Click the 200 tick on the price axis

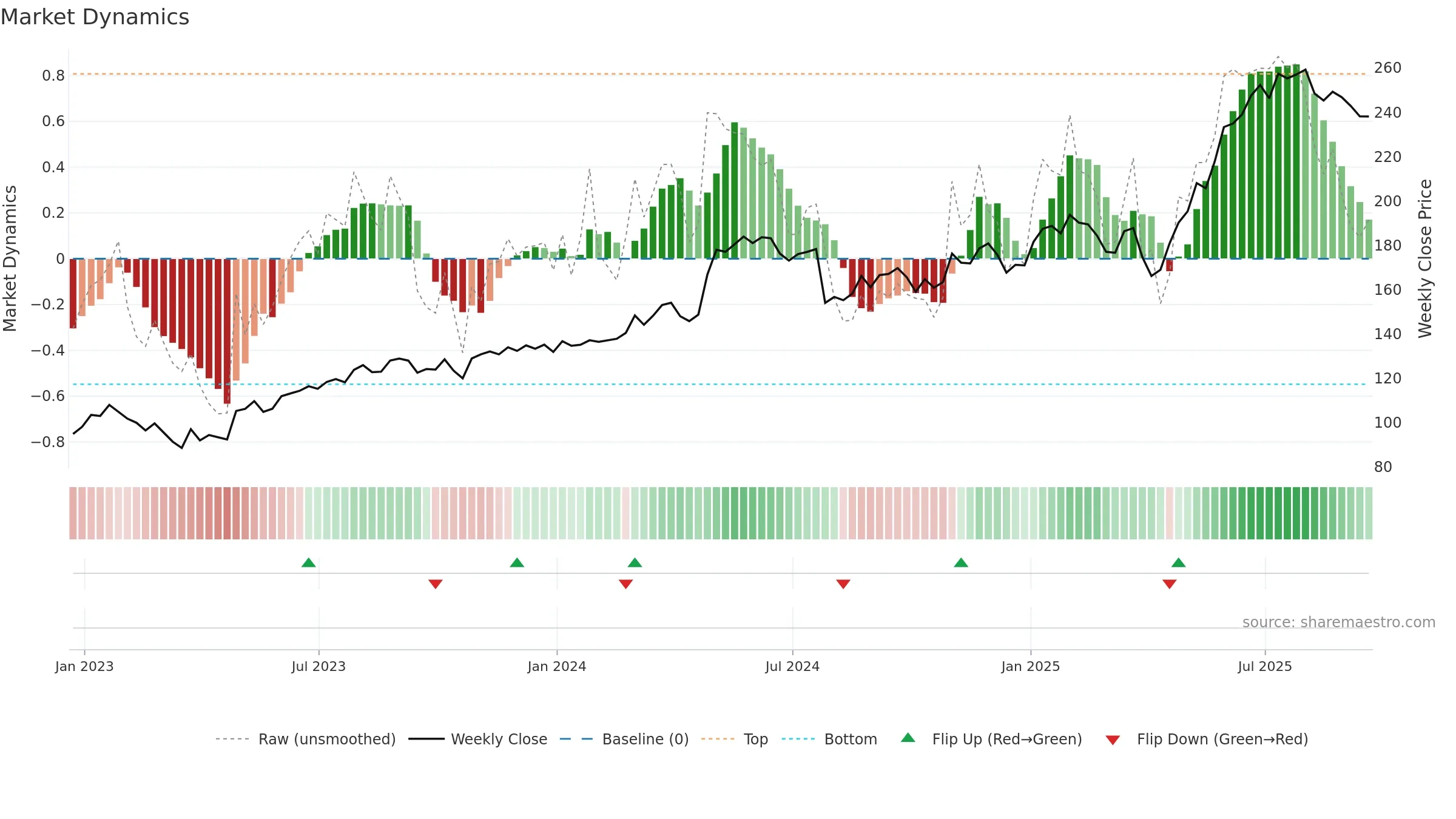tap(1388, 201)
